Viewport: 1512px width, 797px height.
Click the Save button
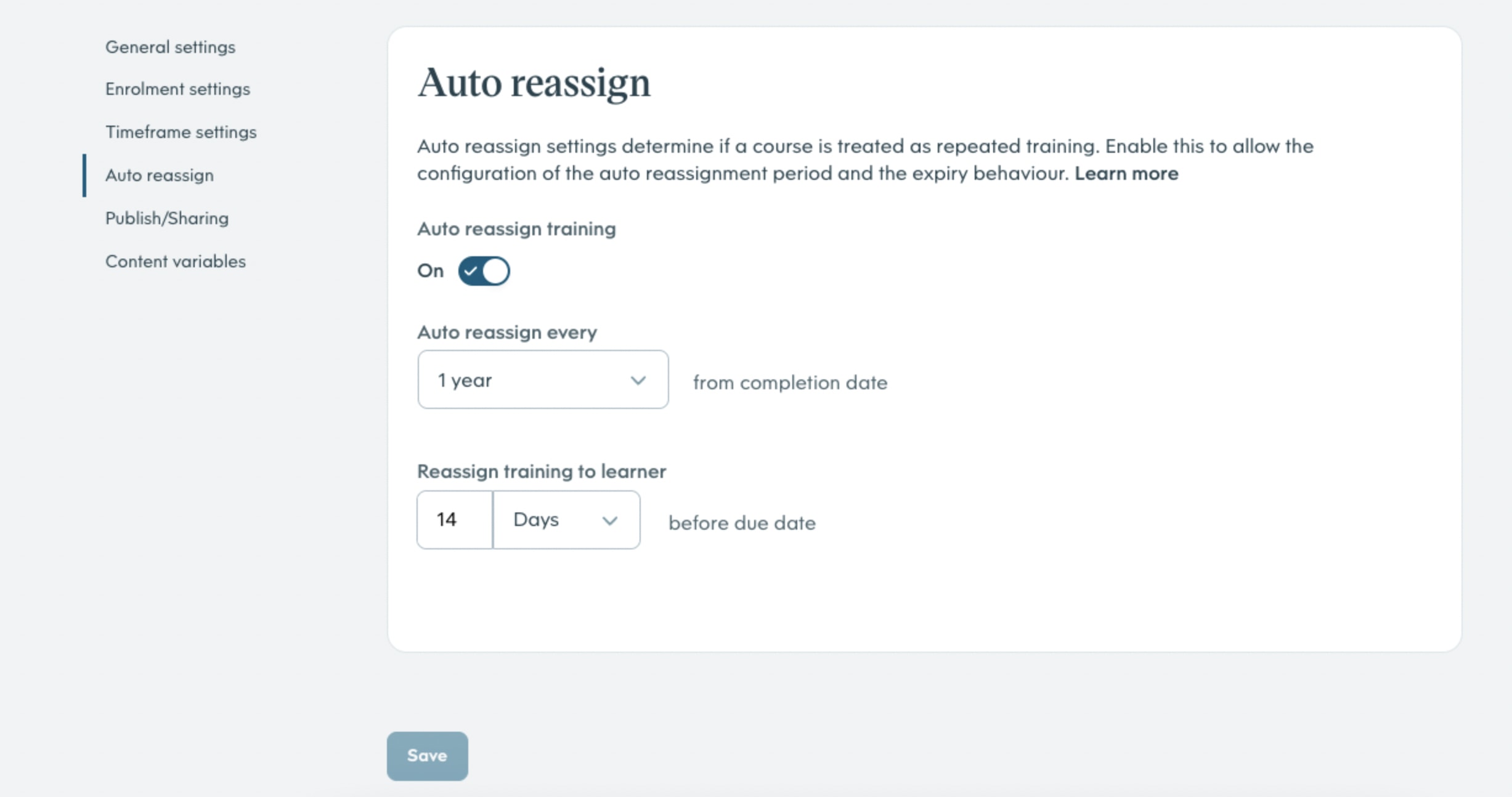tap(428, 755)
